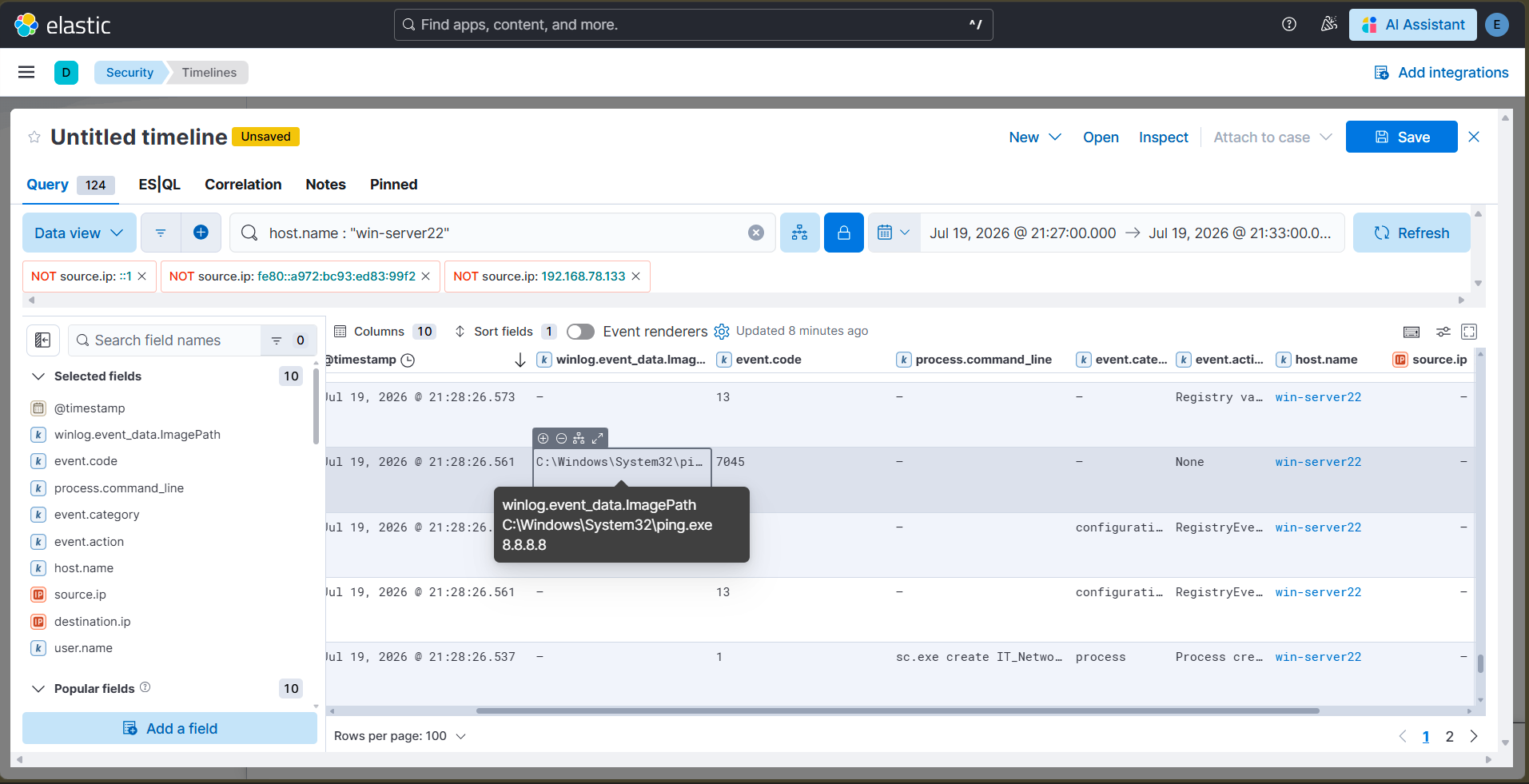
Task: Open the Attach to case dropdown
Action: click(1272, 137)
